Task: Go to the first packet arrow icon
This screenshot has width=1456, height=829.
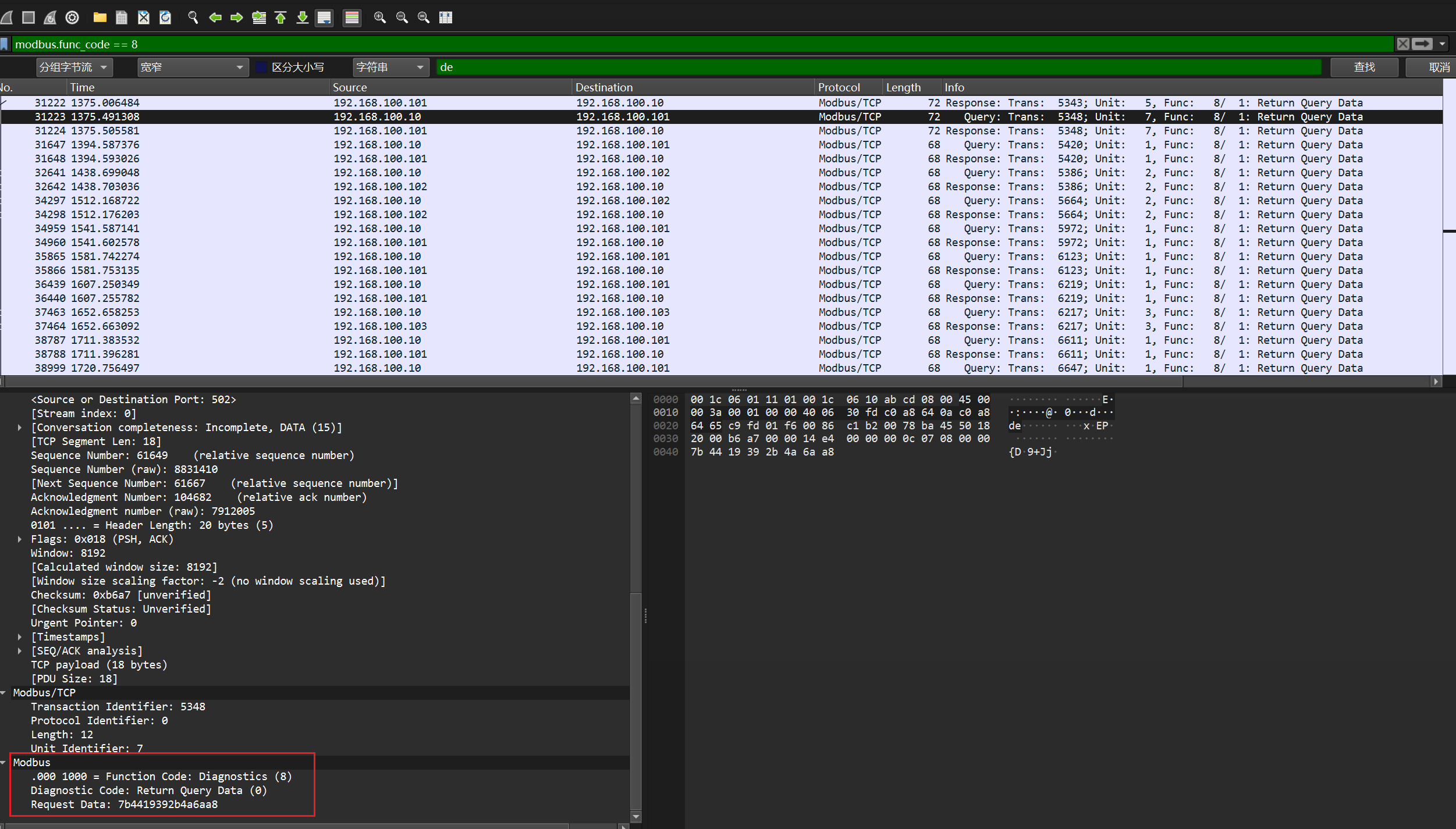Action: tap(280, 17)
